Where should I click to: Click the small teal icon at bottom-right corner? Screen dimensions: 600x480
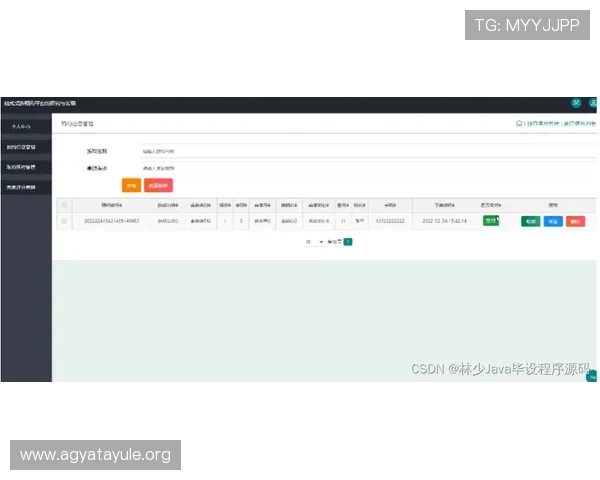coord(592,376)
